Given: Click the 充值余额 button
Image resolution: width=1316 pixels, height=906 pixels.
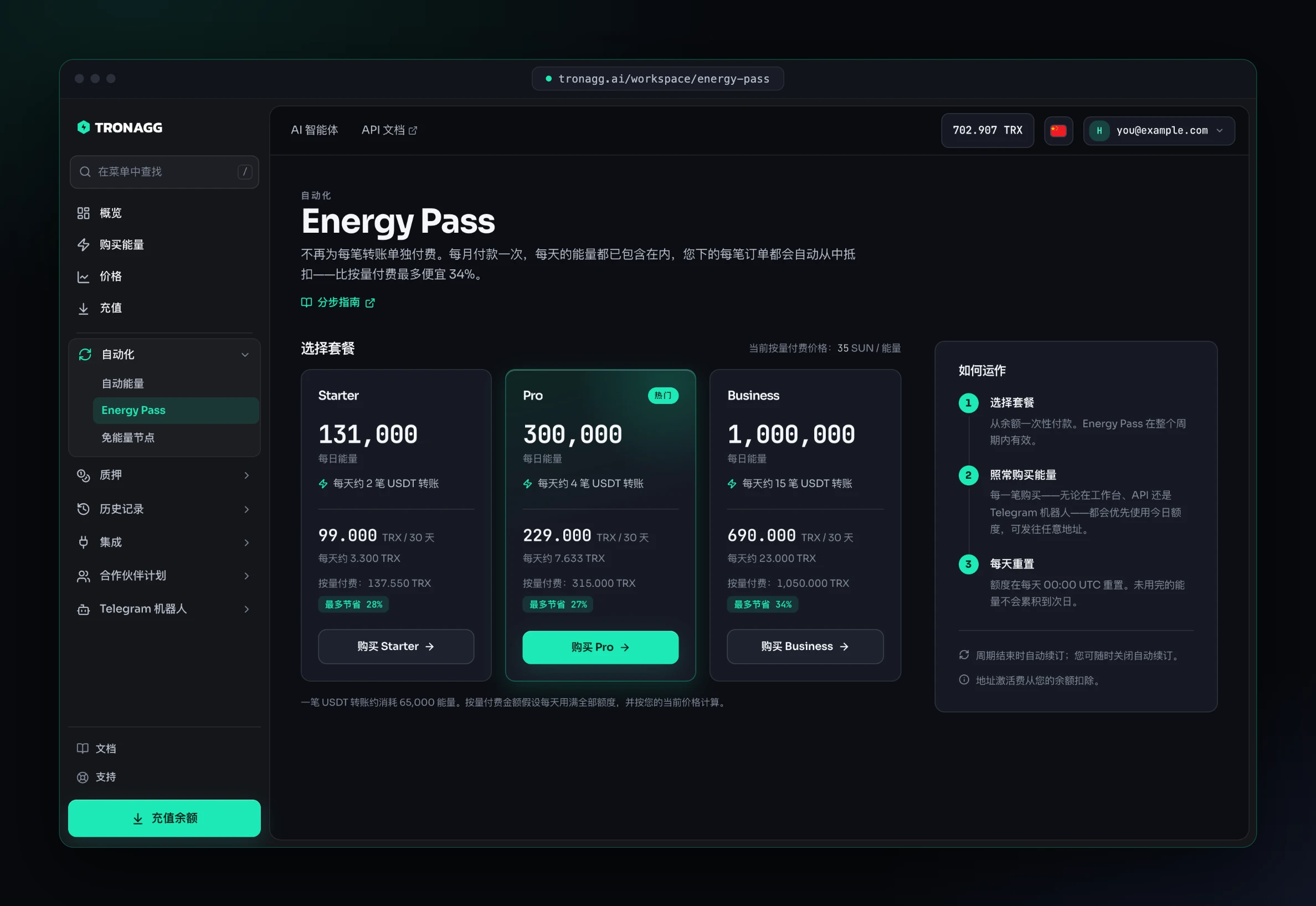Looking at the screenshot, I should (x=164, y=818).
